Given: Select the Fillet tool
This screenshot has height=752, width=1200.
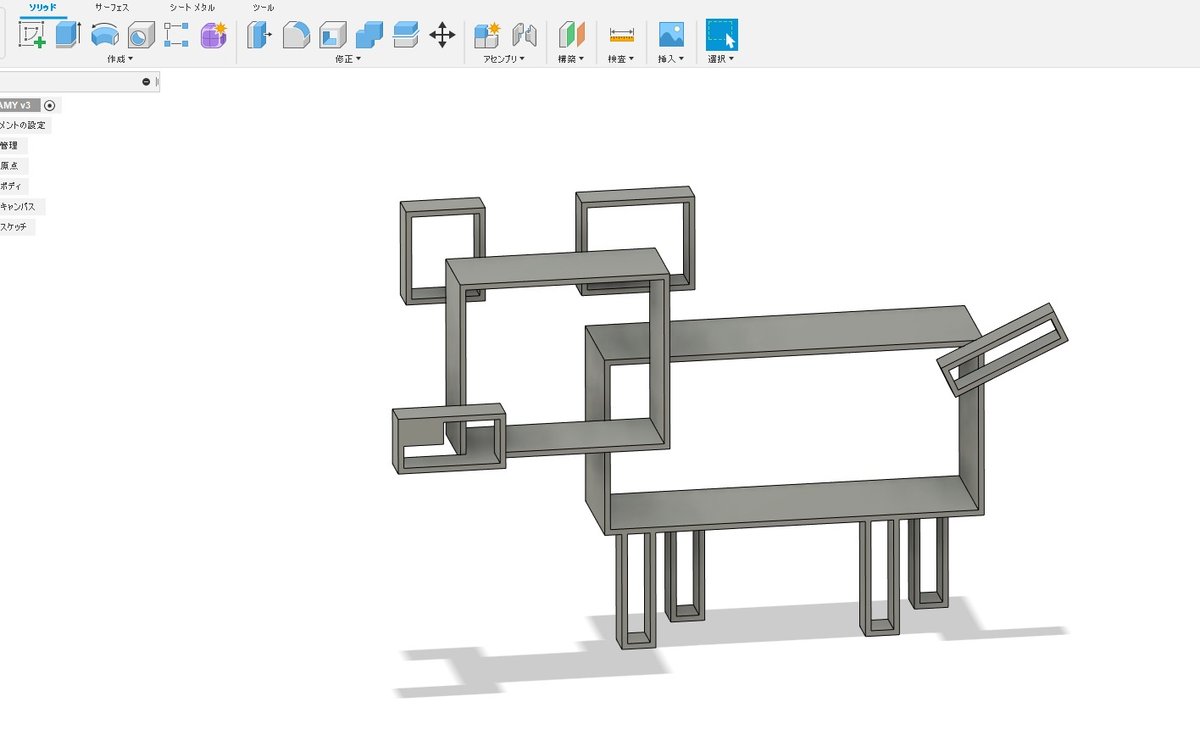Looking at the screenshot, I should (x=296, y=35).
